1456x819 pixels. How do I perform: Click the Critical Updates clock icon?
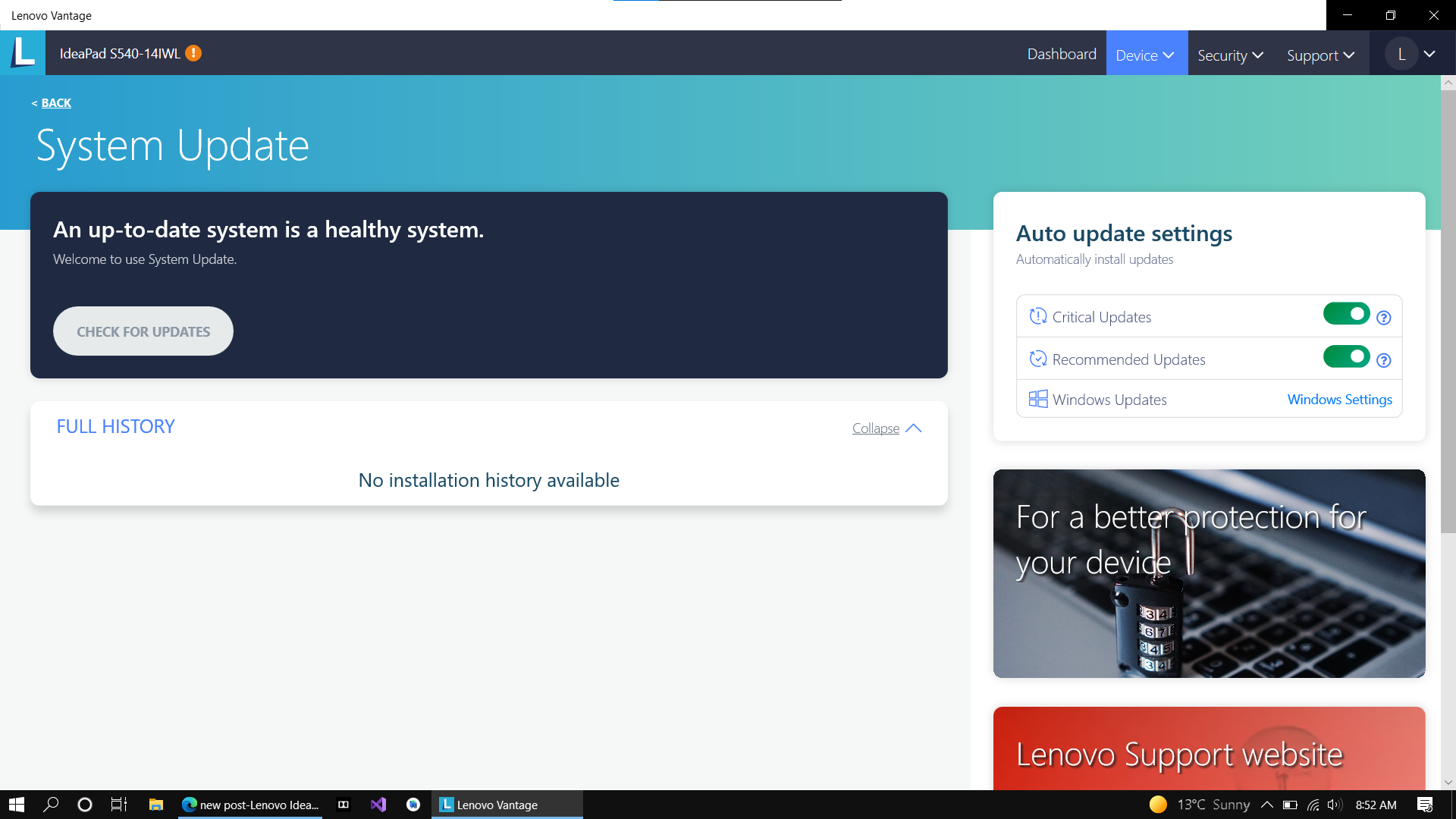(x=1037, y=316)
